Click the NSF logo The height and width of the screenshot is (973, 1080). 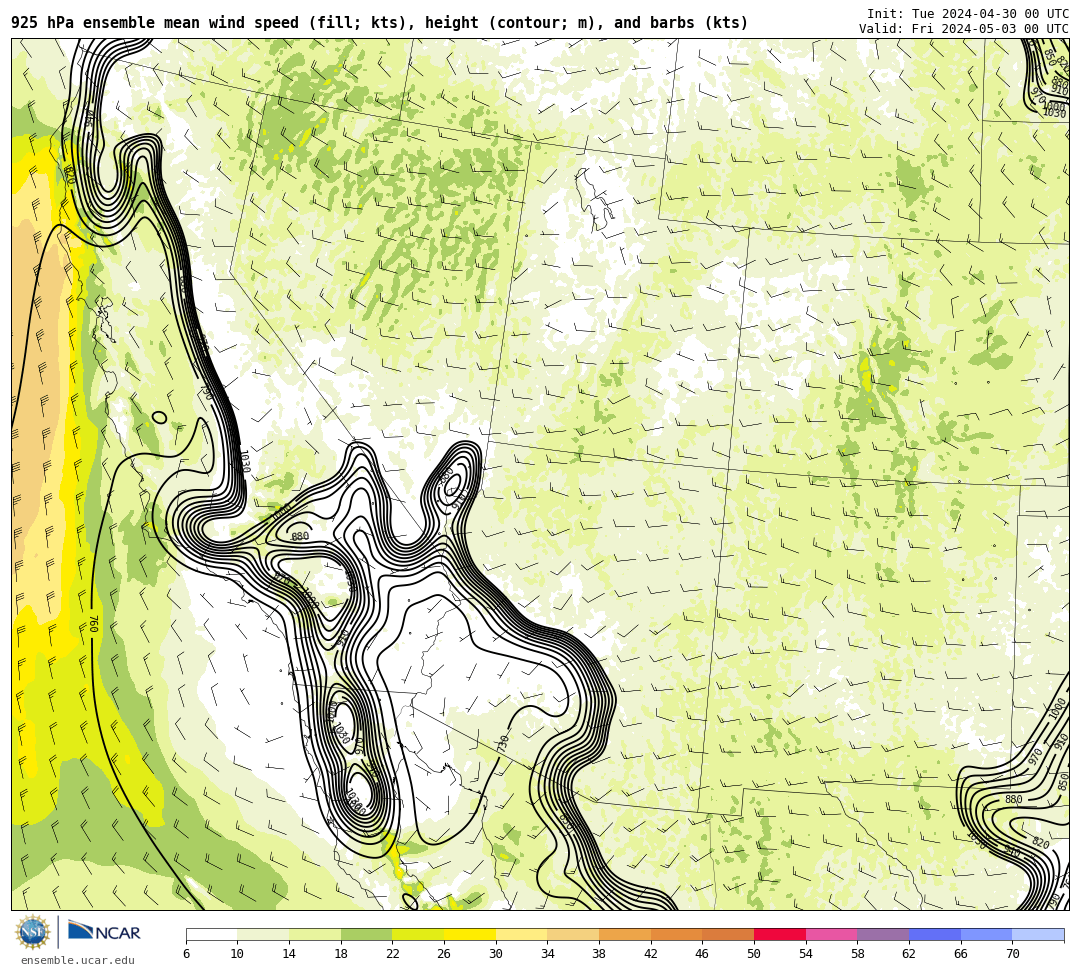[33, 932]
